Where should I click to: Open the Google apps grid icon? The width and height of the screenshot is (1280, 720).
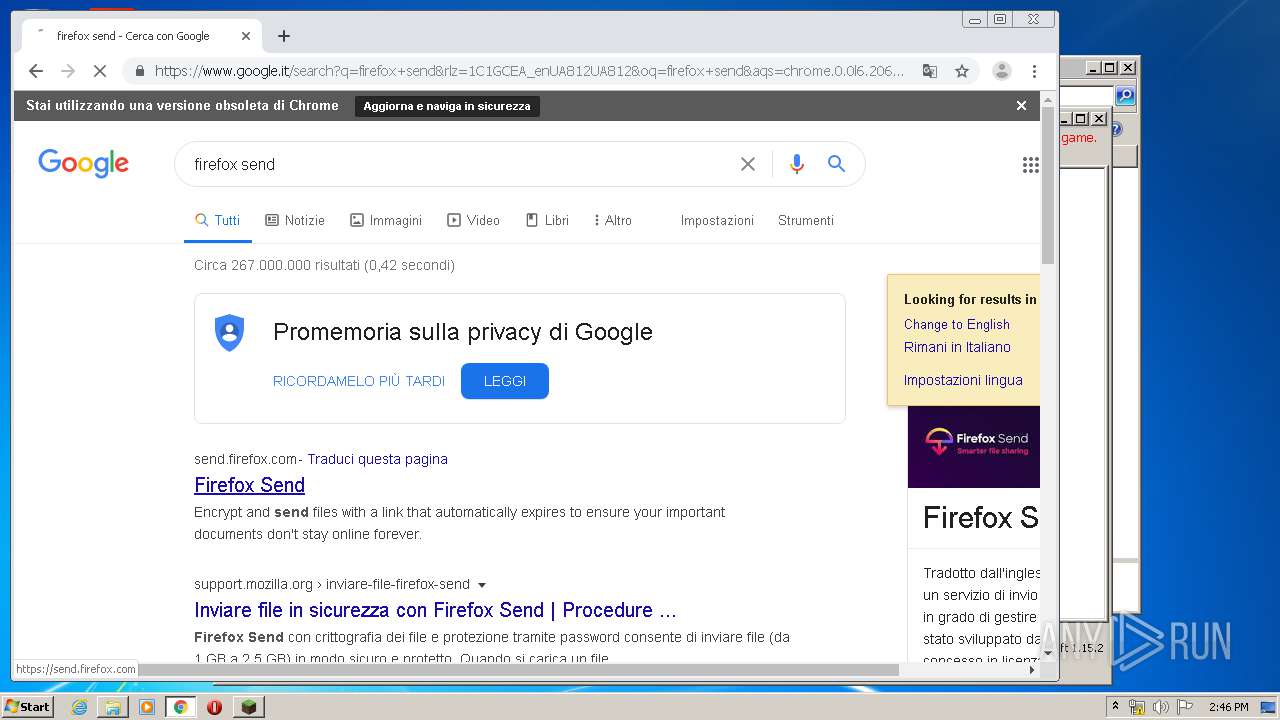click(x=1030, y=165)
